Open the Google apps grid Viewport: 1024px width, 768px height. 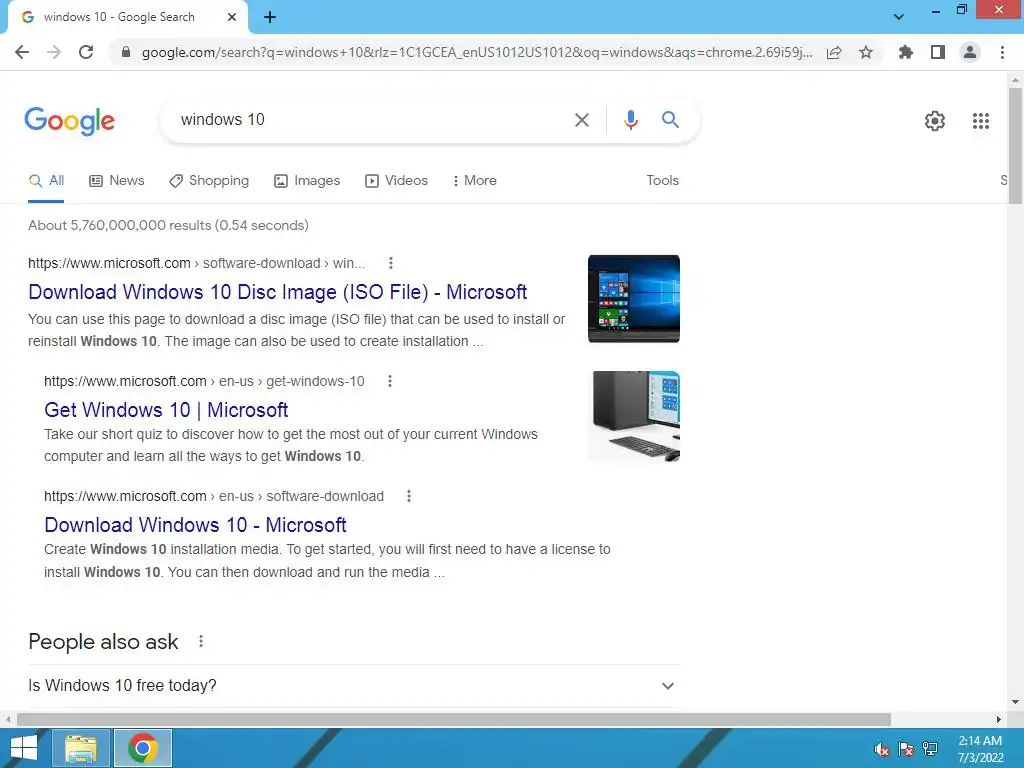[980, 121]
